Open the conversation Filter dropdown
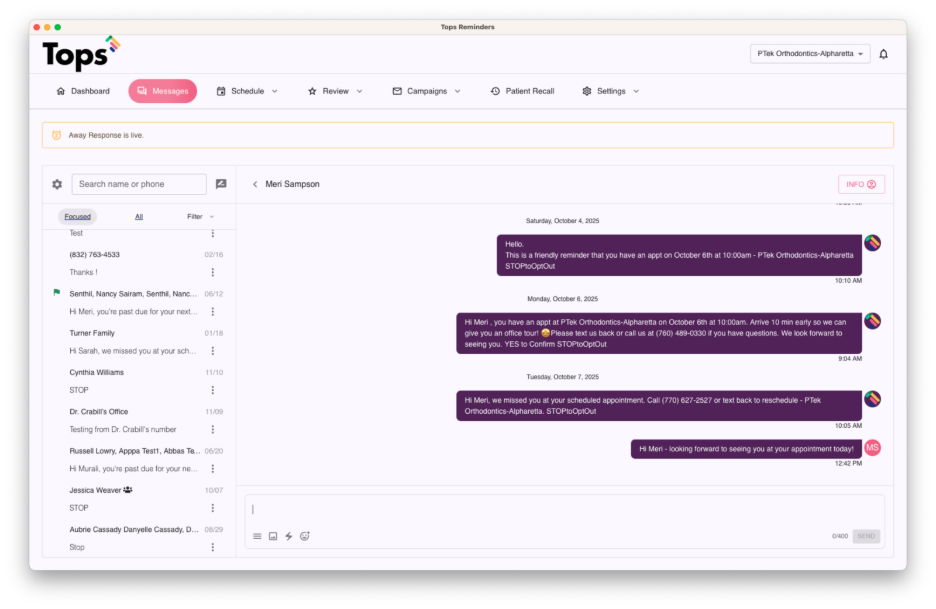 pos(200,217)
